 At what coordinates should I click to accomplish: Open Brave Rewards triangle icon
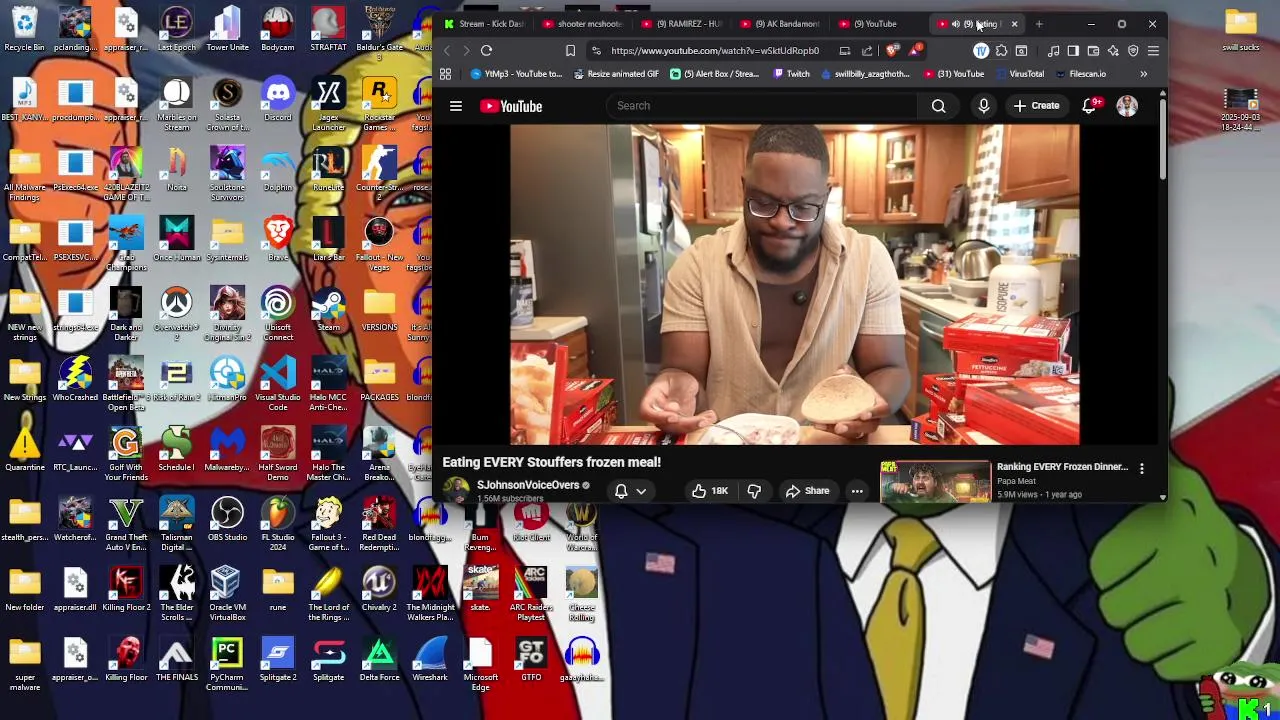pos(916,50)
